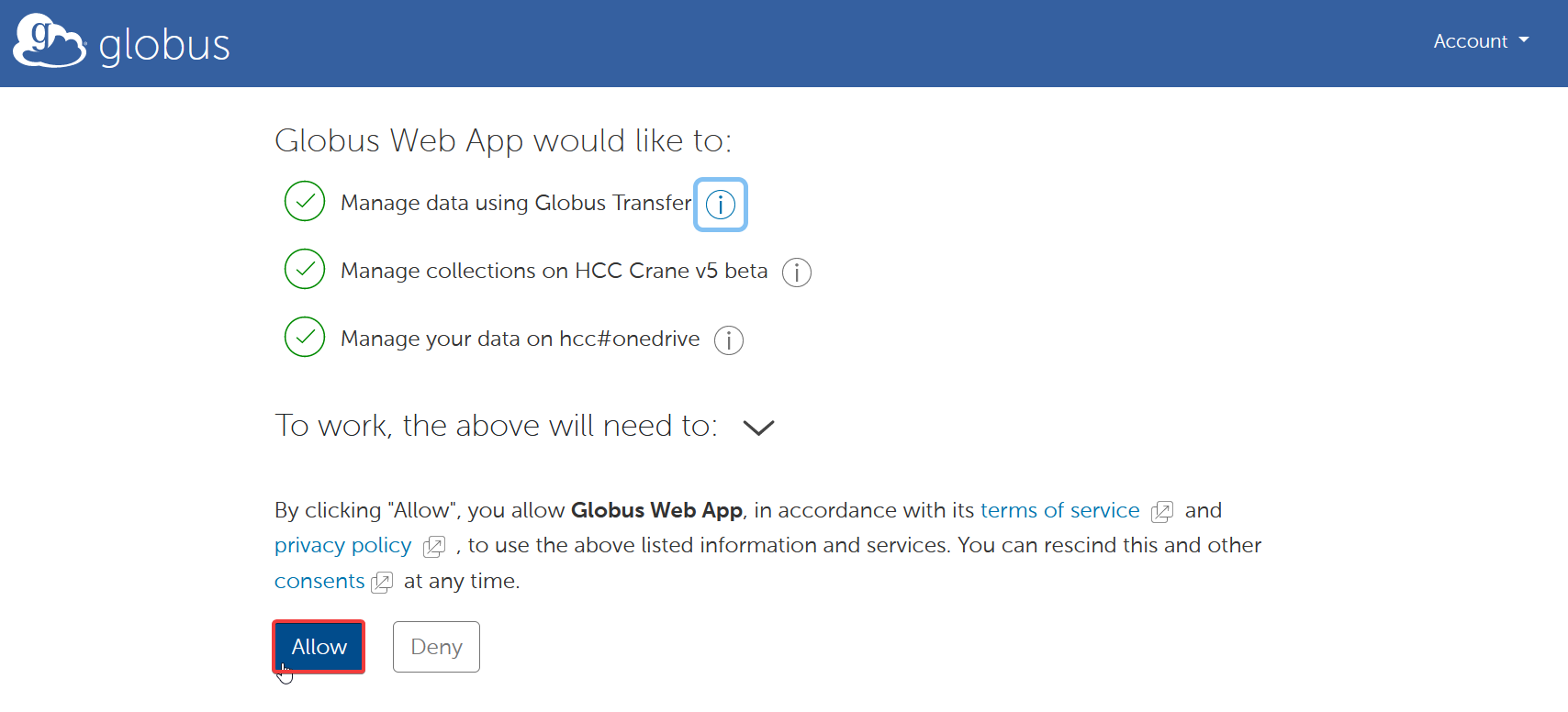1568x712 pixels.
Task: Click the green check beside Globus Transfer
Action: coord(305,201)
